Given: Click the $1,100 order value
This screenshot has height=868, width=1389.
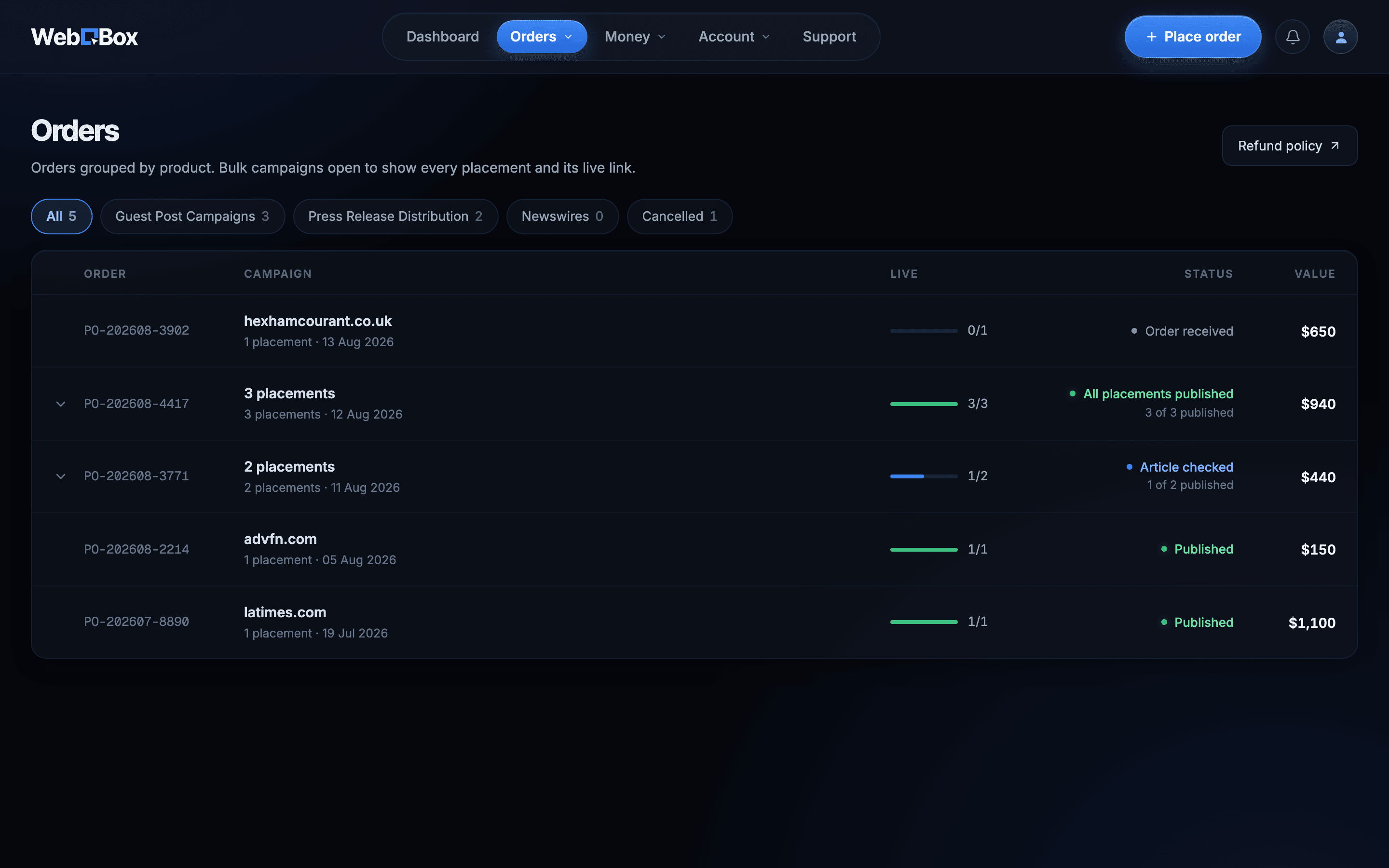Looking at the screenshot, I should click(x=1311, y=623).
